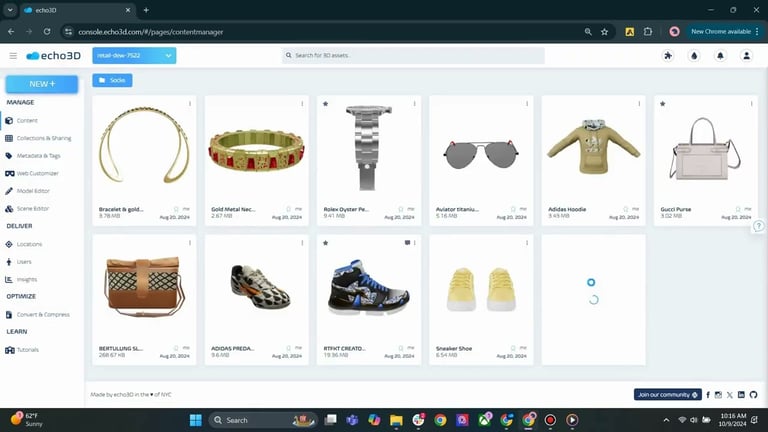Open echo3D Instagram icon link
Image resolution: width=768 pixels, height=432 pixels.
coord(718,395)
